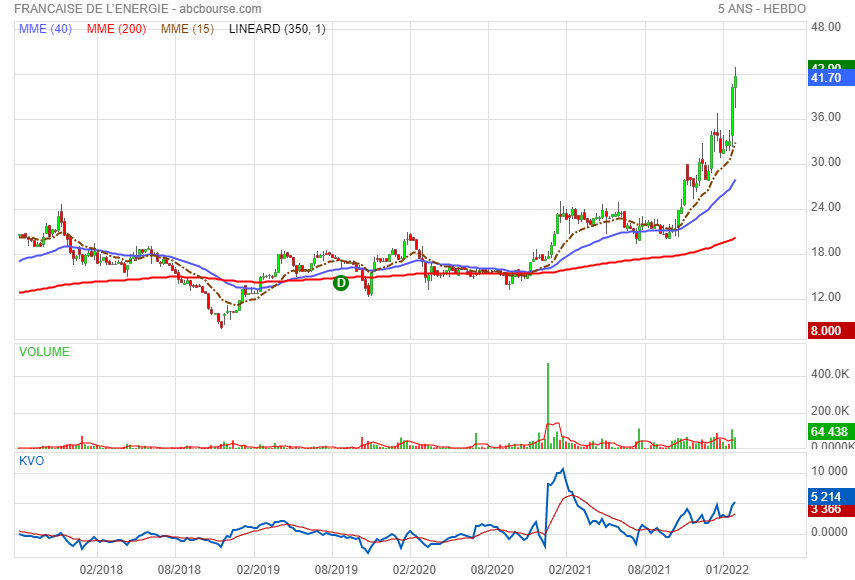Click the 02/2020 date axis label

click(414, 570)
